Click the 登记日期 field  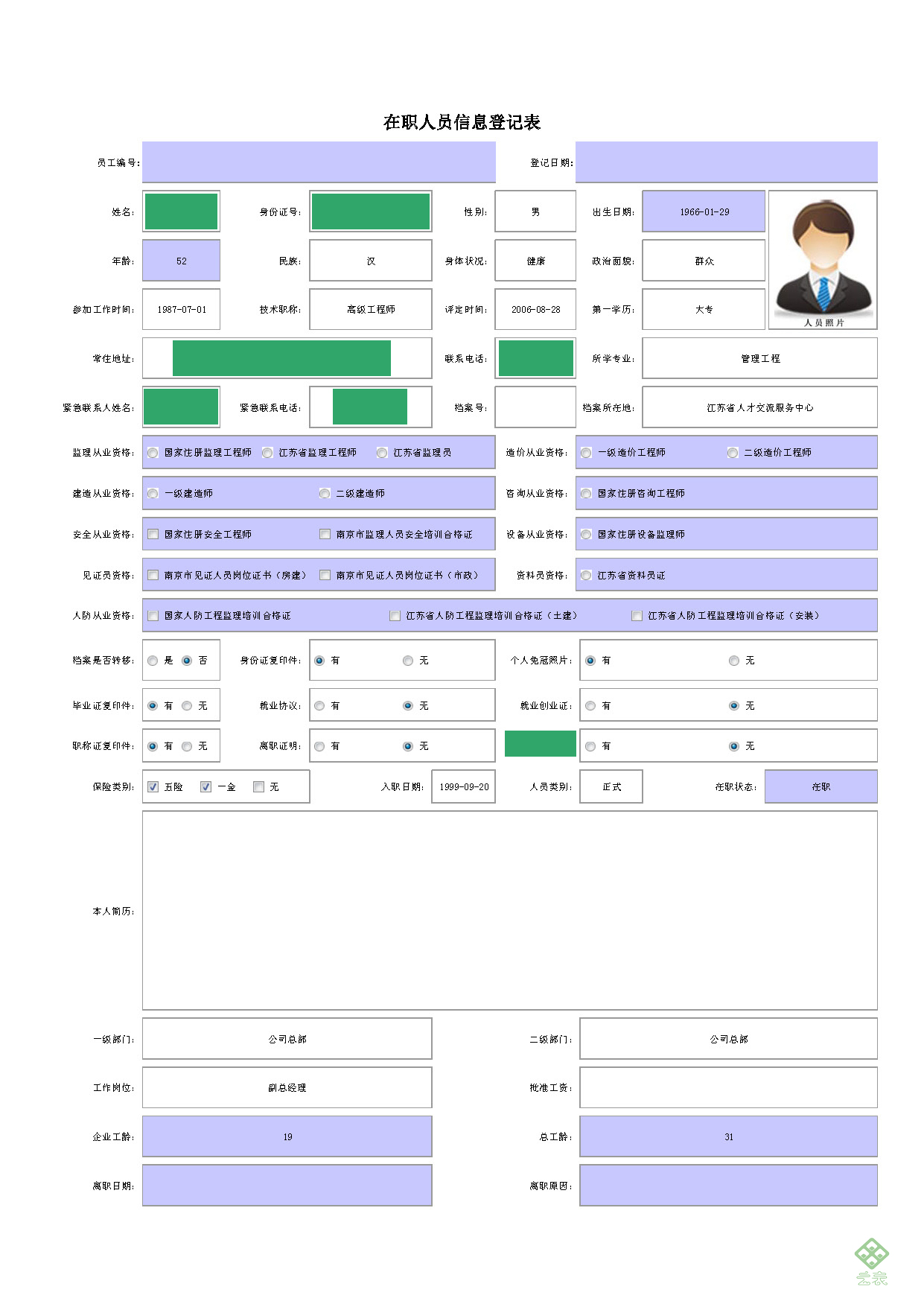(x=726, y=162)
